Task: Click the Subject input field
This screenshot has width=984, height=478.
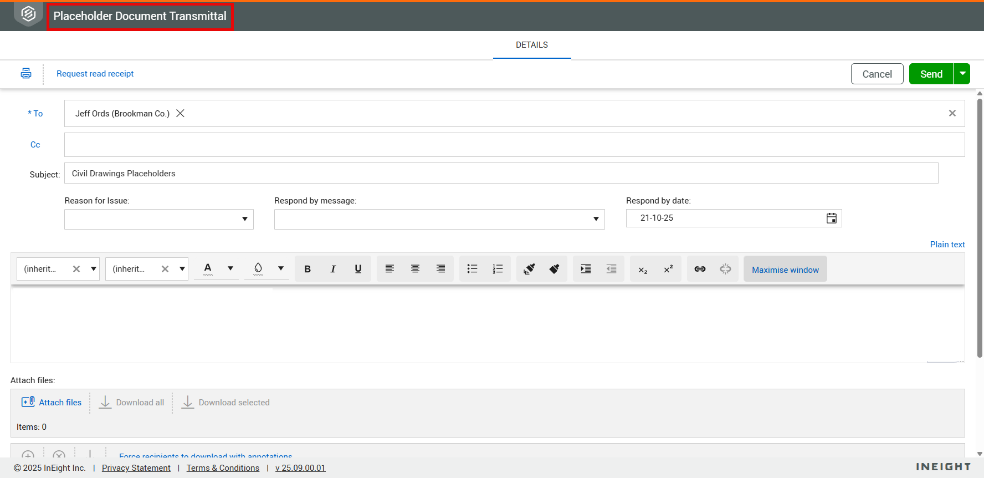Action: [x=501, y=173]
